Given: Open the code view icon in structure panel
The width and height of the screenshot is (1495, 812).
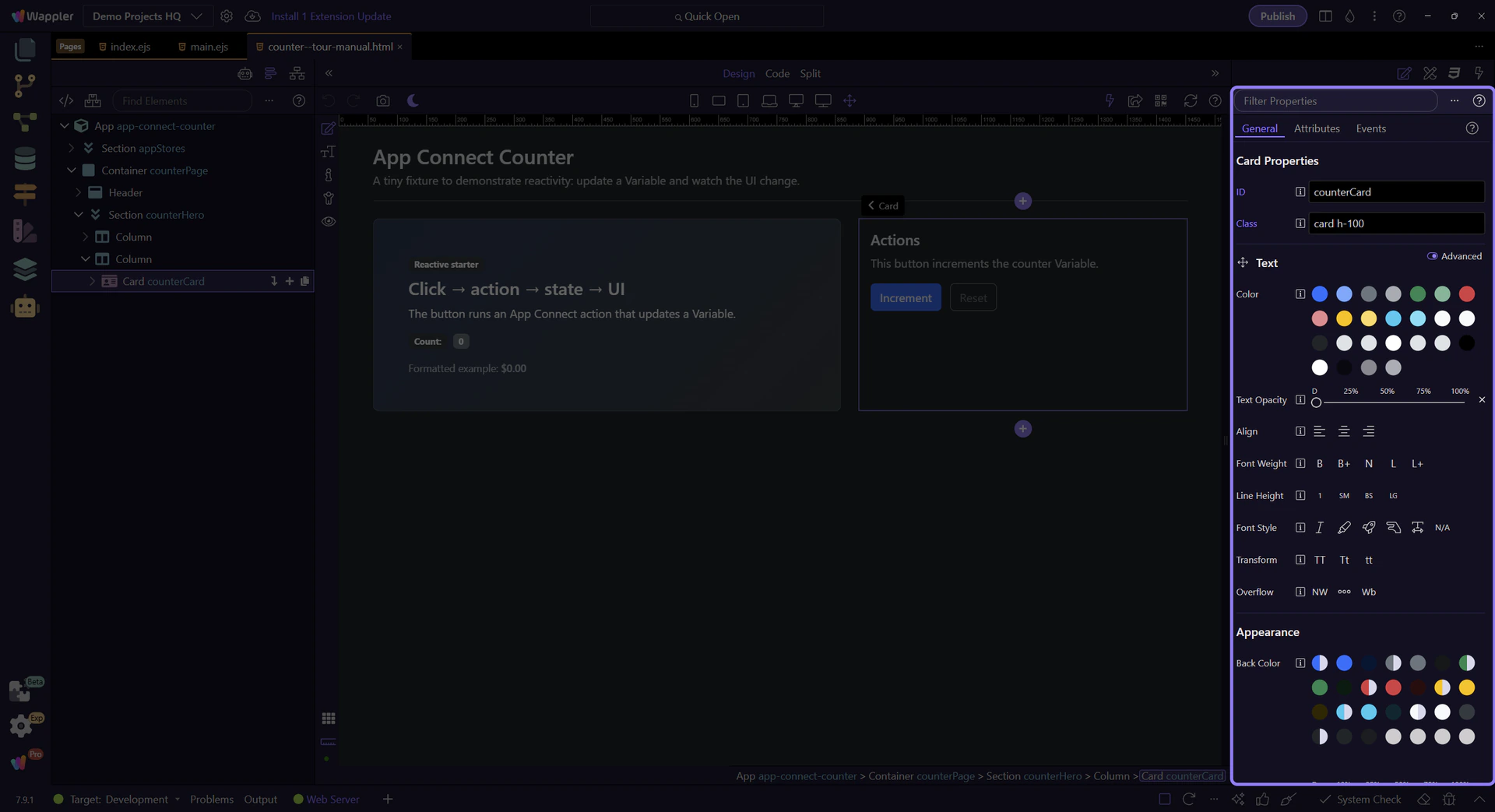Looking at the screenshot, I should pos(66,100).
